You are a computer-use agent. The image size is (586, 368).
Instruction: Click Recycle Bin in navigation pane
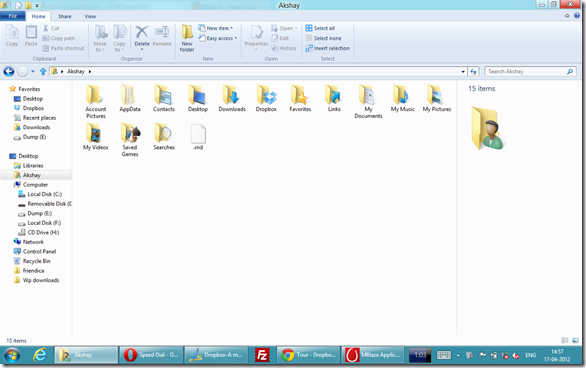click(32, 261)
